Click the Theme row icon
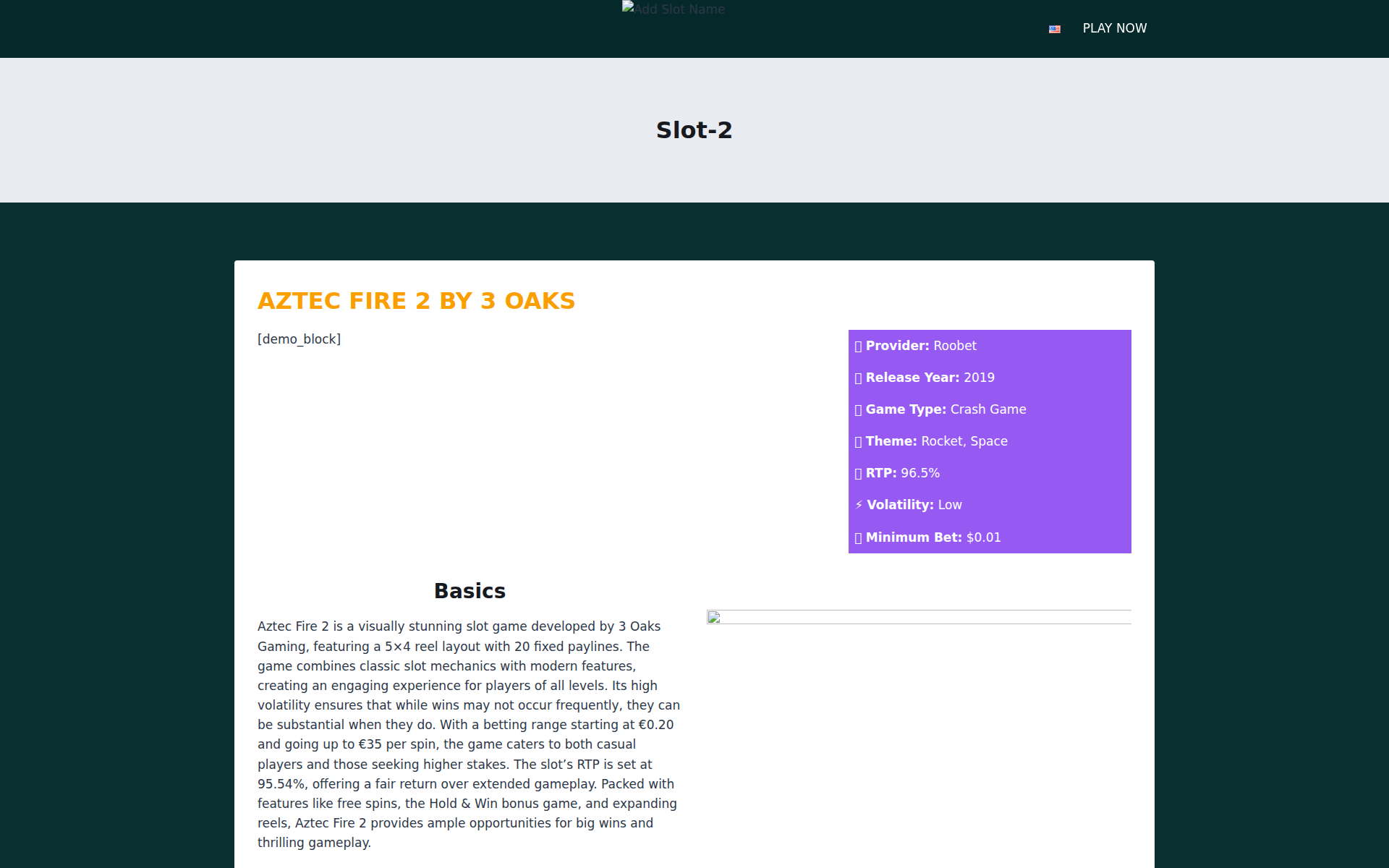 (858, 442)
